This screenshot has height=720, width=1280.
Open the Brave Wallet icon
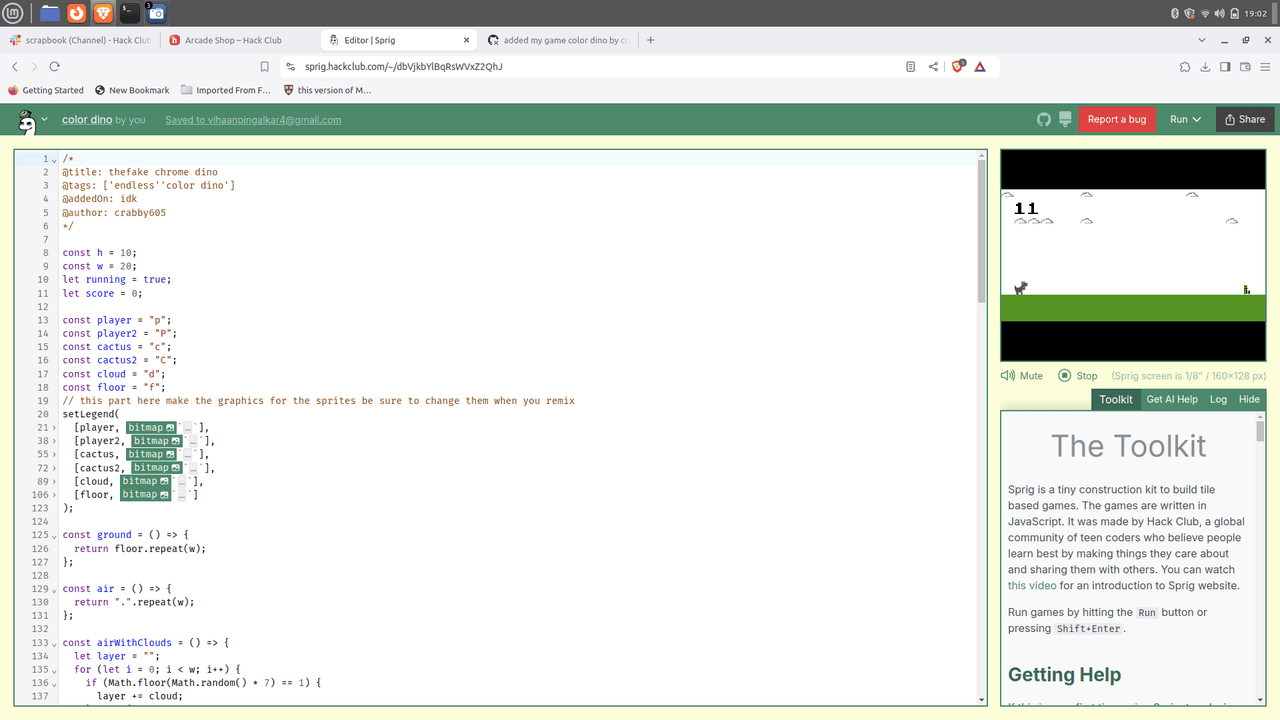(1245, 67)
